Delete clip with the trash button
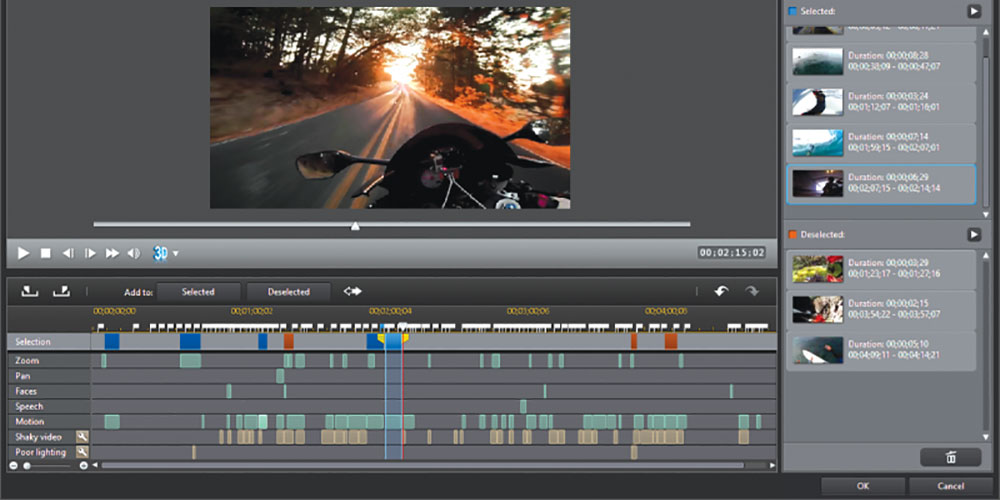This screenshot has height=500, width=1000. point(950,457)
